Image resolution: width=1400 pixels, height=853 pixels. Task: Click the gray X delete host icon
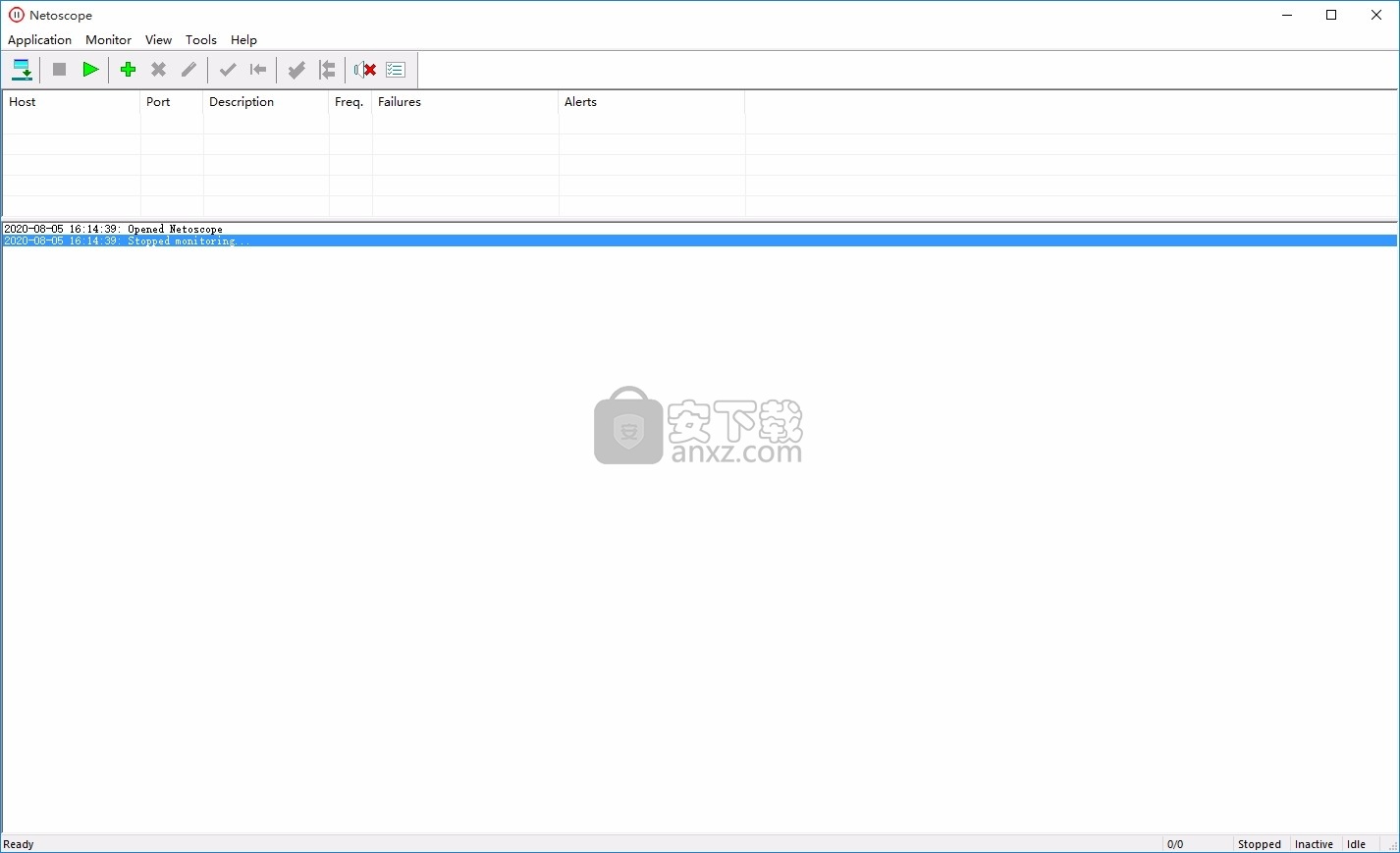[x=158, y=70]
